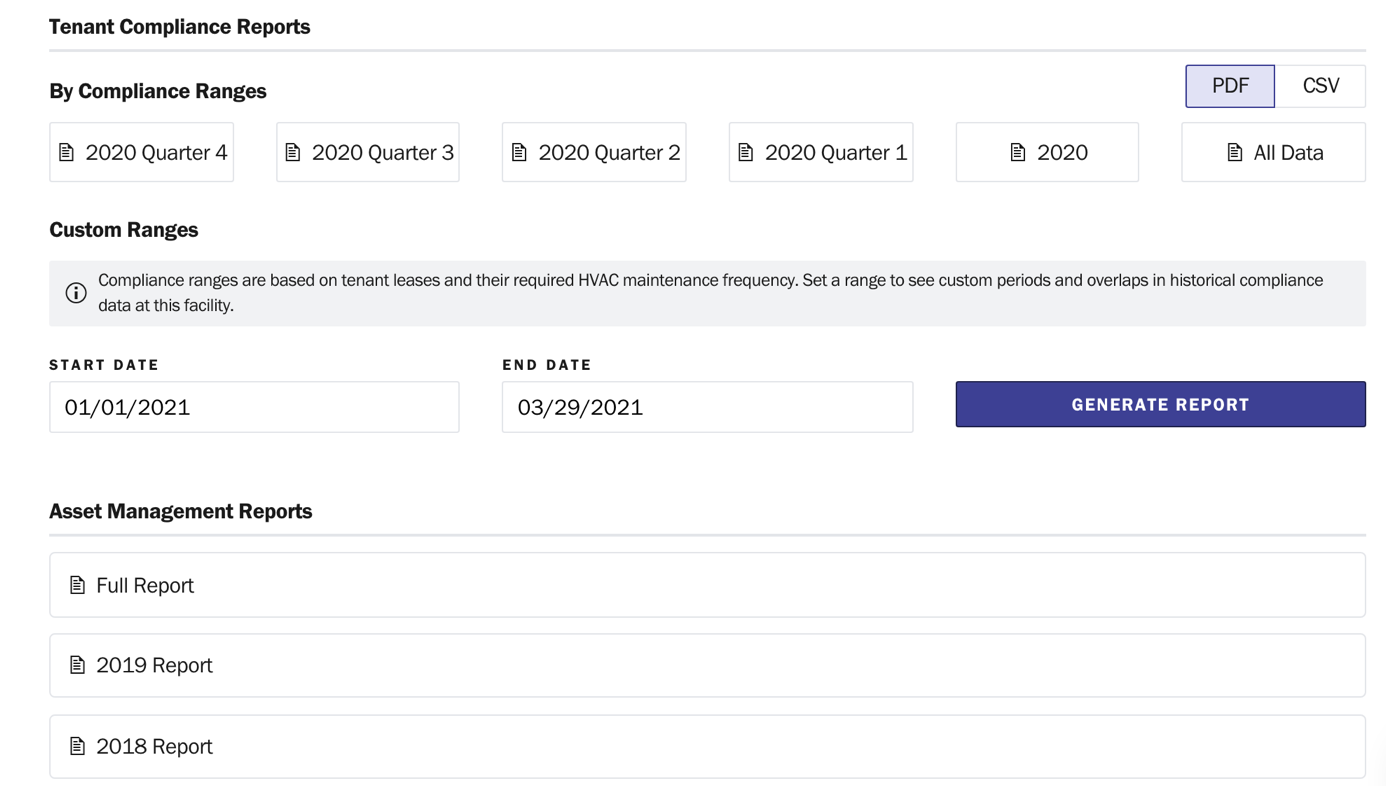This screenshot has height=786, width=1386.
Task: Click the 2018 Report document icon
Action: pyautogui.click(x=77, y=746)
